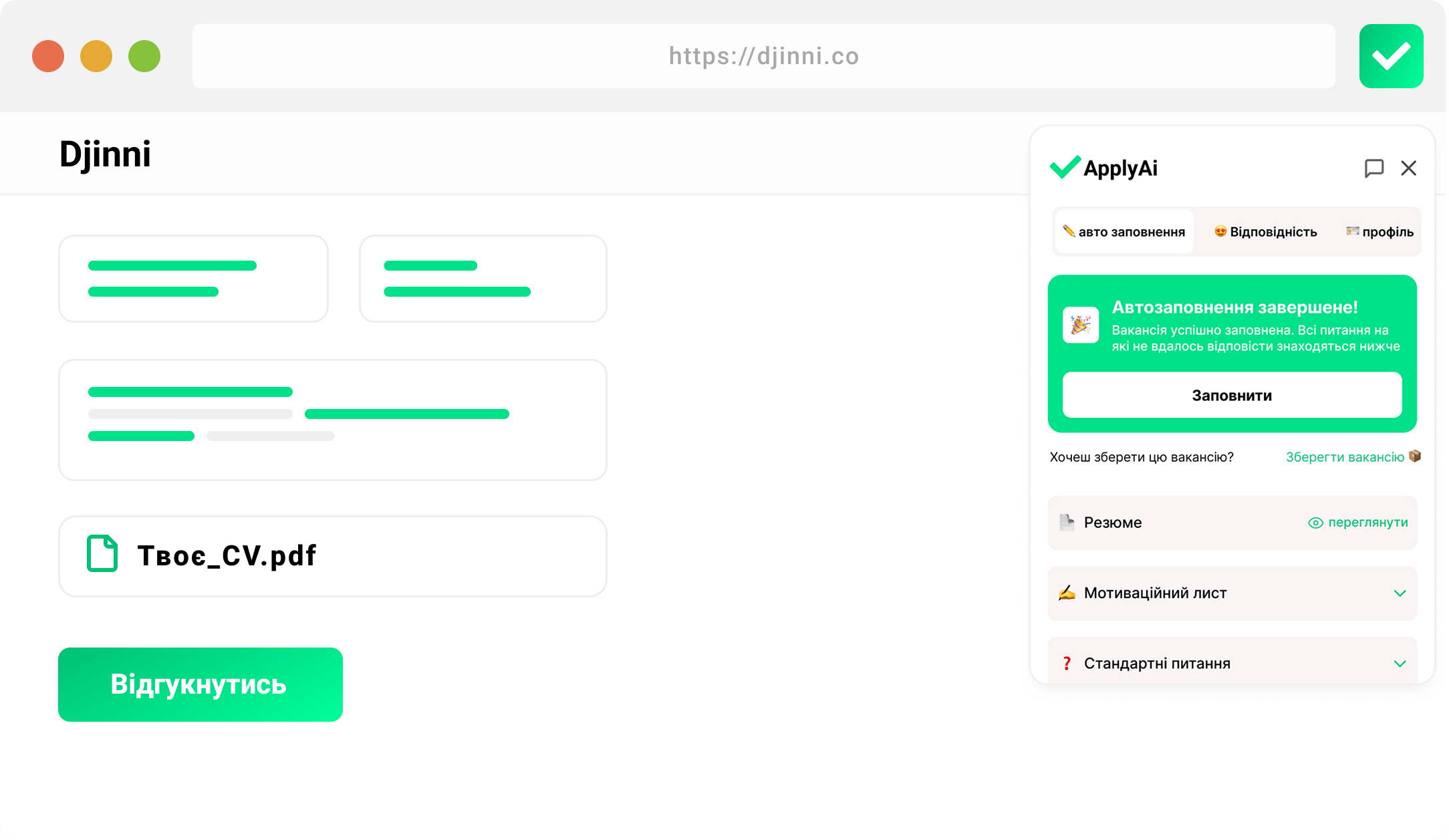
Task: Close the ApplyAi panel with the X
Action: coord(1409,168)
